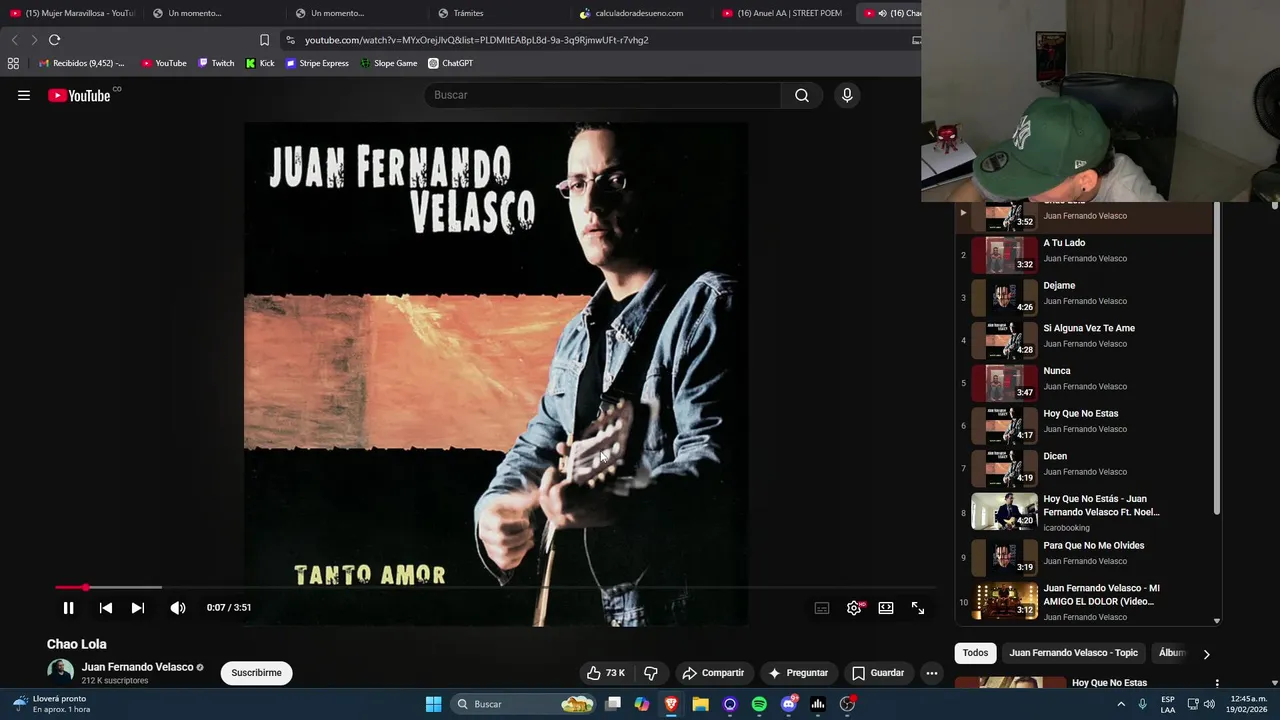The image size is (1280, 720).
Task: Open MI AMIGO EL DOLOR video
Action: pos(1084,602)
